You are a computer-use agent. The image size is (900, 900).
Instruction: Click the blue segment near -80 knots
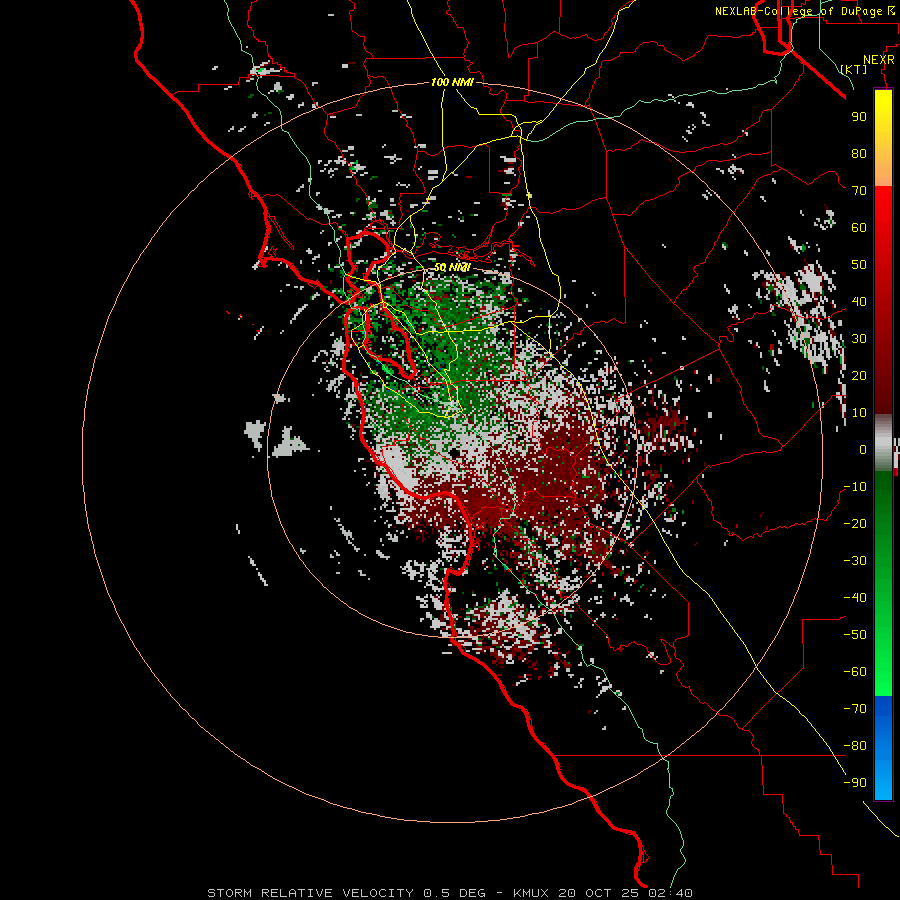tap(883, 740)
